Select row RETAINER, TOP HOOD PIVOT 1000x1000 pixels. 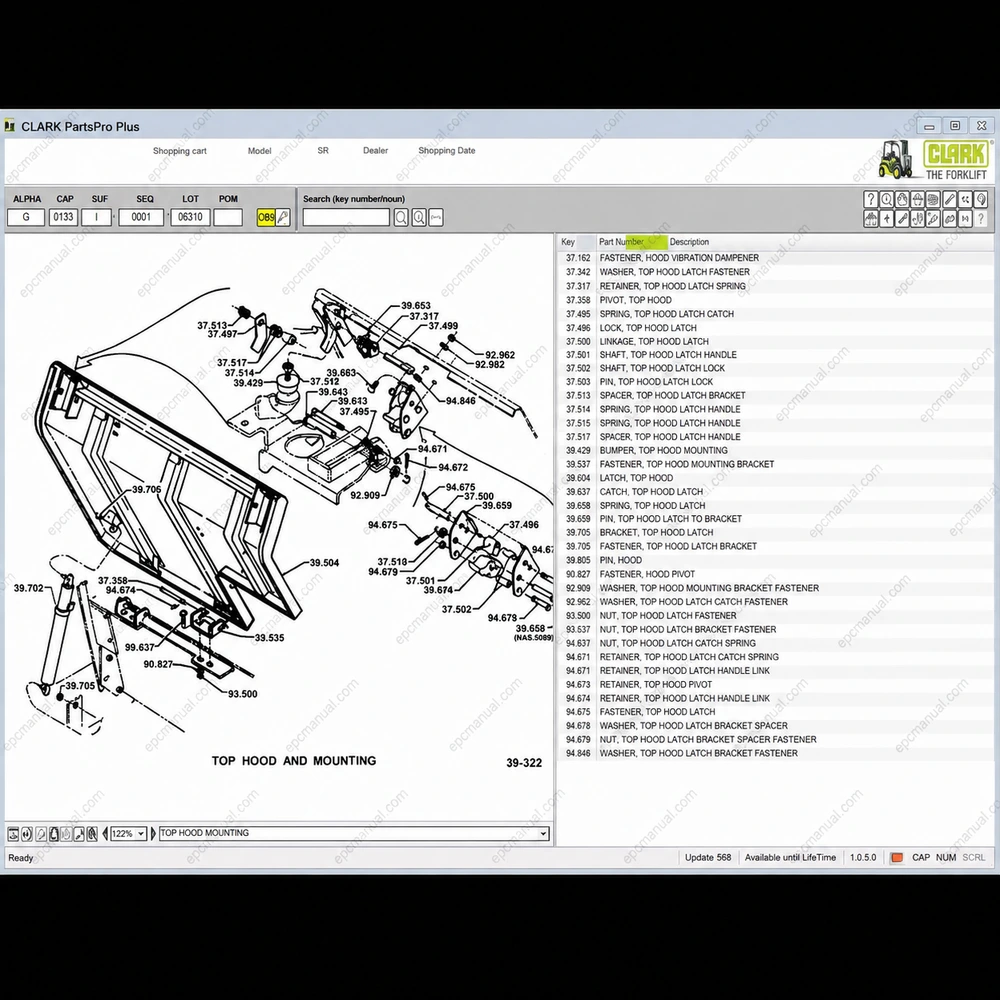[x=776, y=684]
